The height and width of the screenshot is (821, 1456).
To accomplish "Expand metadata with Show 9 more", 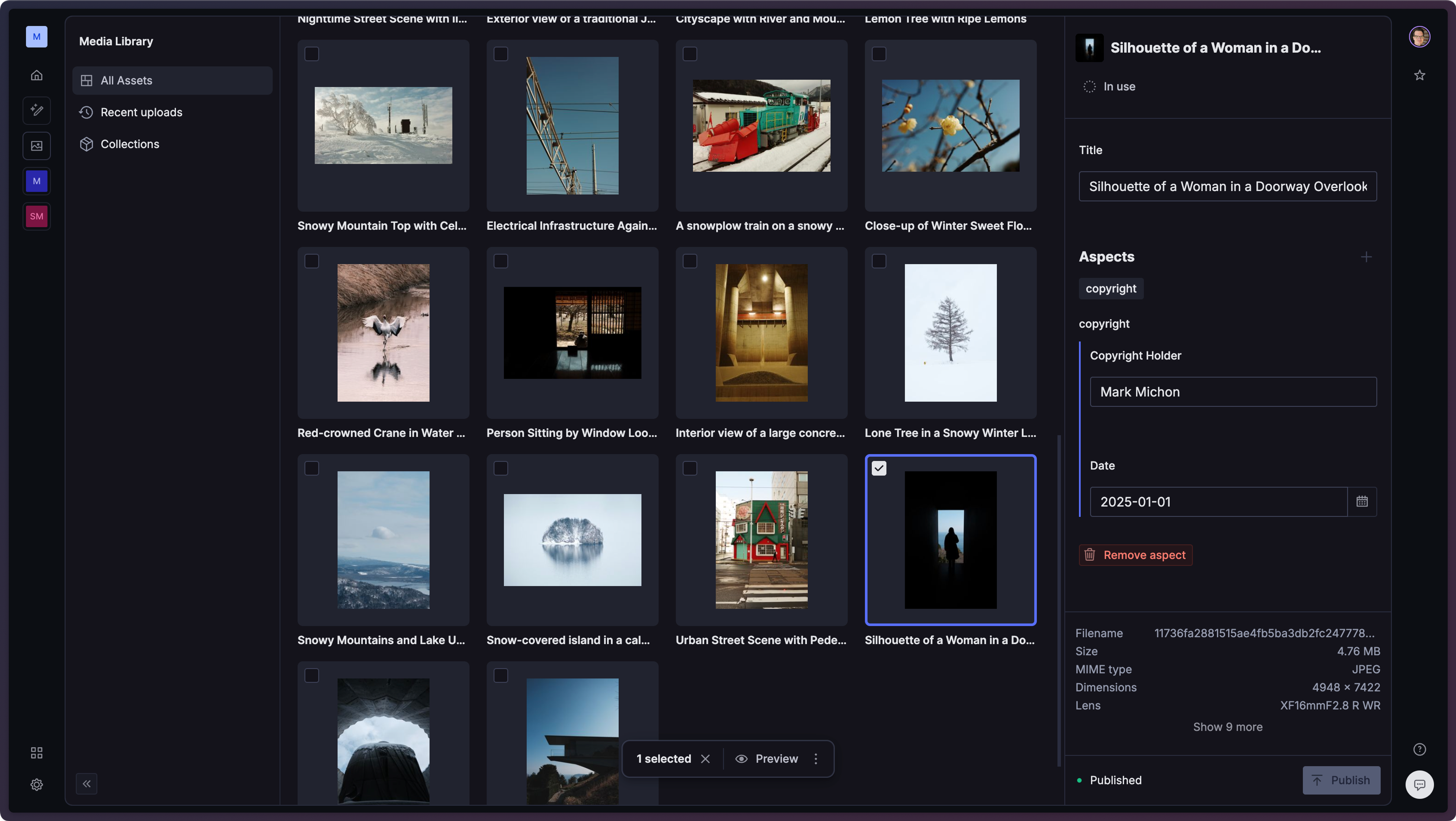I will [x=1227, y=727].
